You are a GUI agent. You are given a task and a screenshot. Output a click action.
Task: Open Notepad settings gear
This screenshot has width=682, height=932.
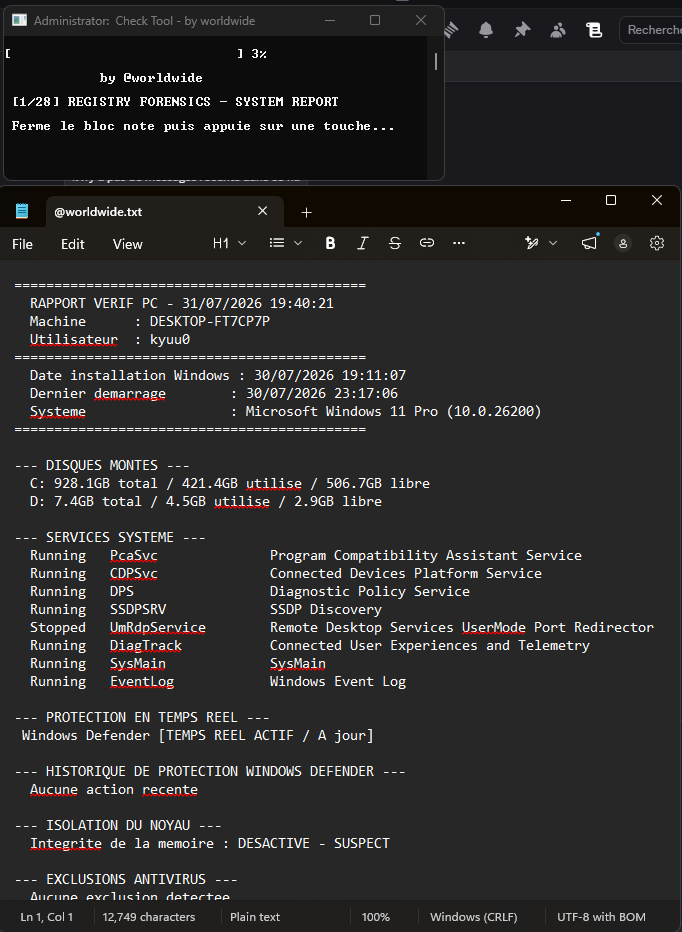tap(657, 243)
